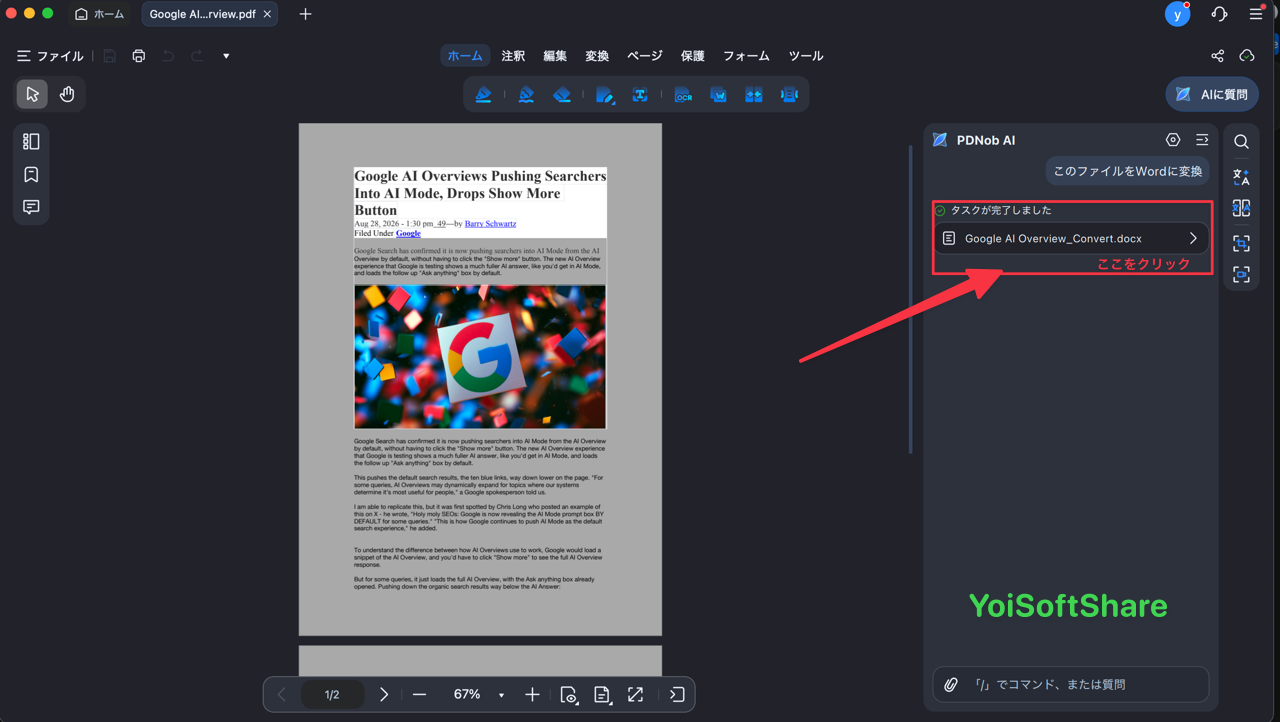Screen dimensions: 1280x722
Task: Choose the squiggly underline highlight tool
Action: click(x=526, y=95)
